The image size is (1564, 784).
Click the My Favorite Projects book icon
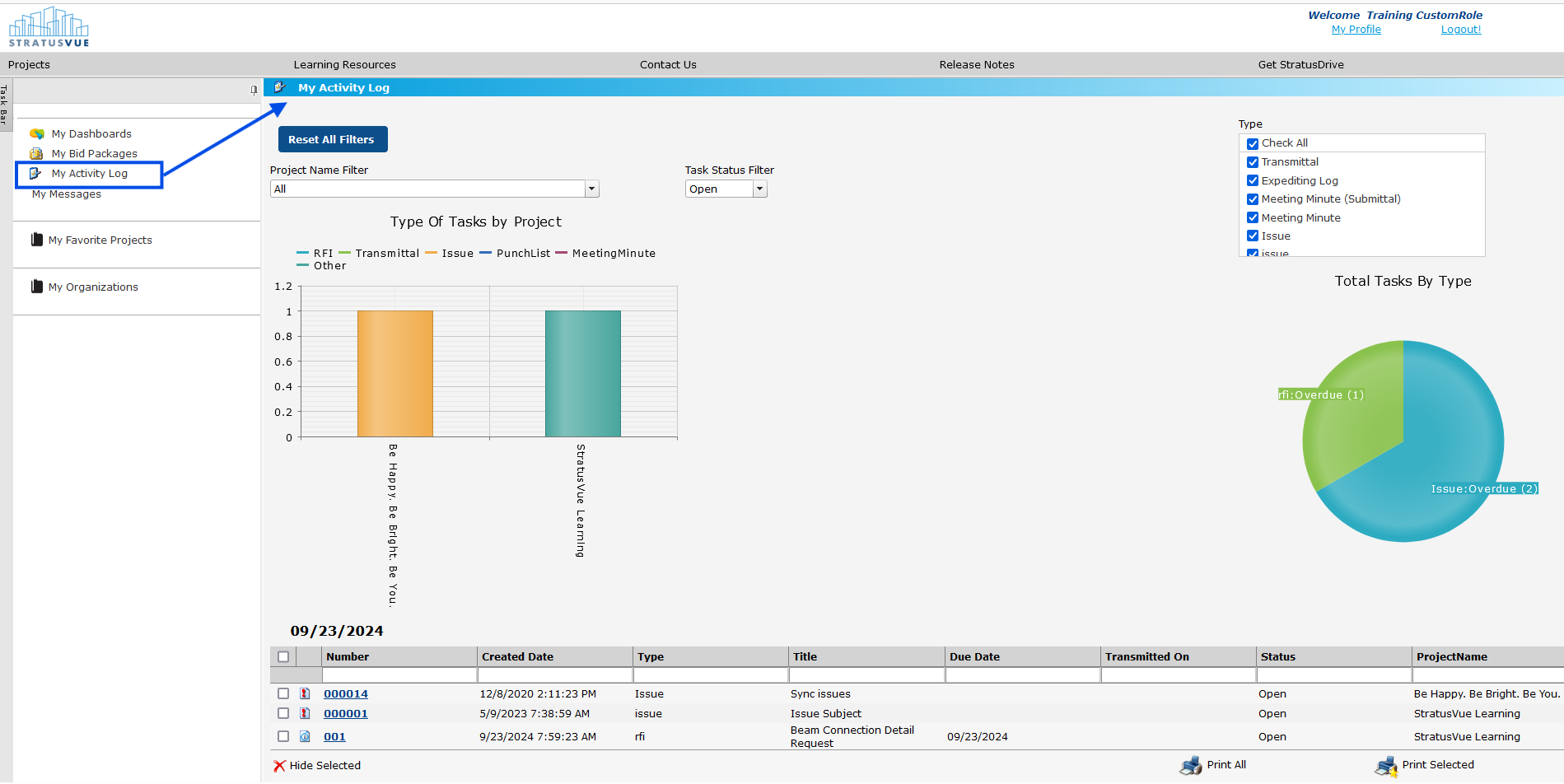(36, 240)
